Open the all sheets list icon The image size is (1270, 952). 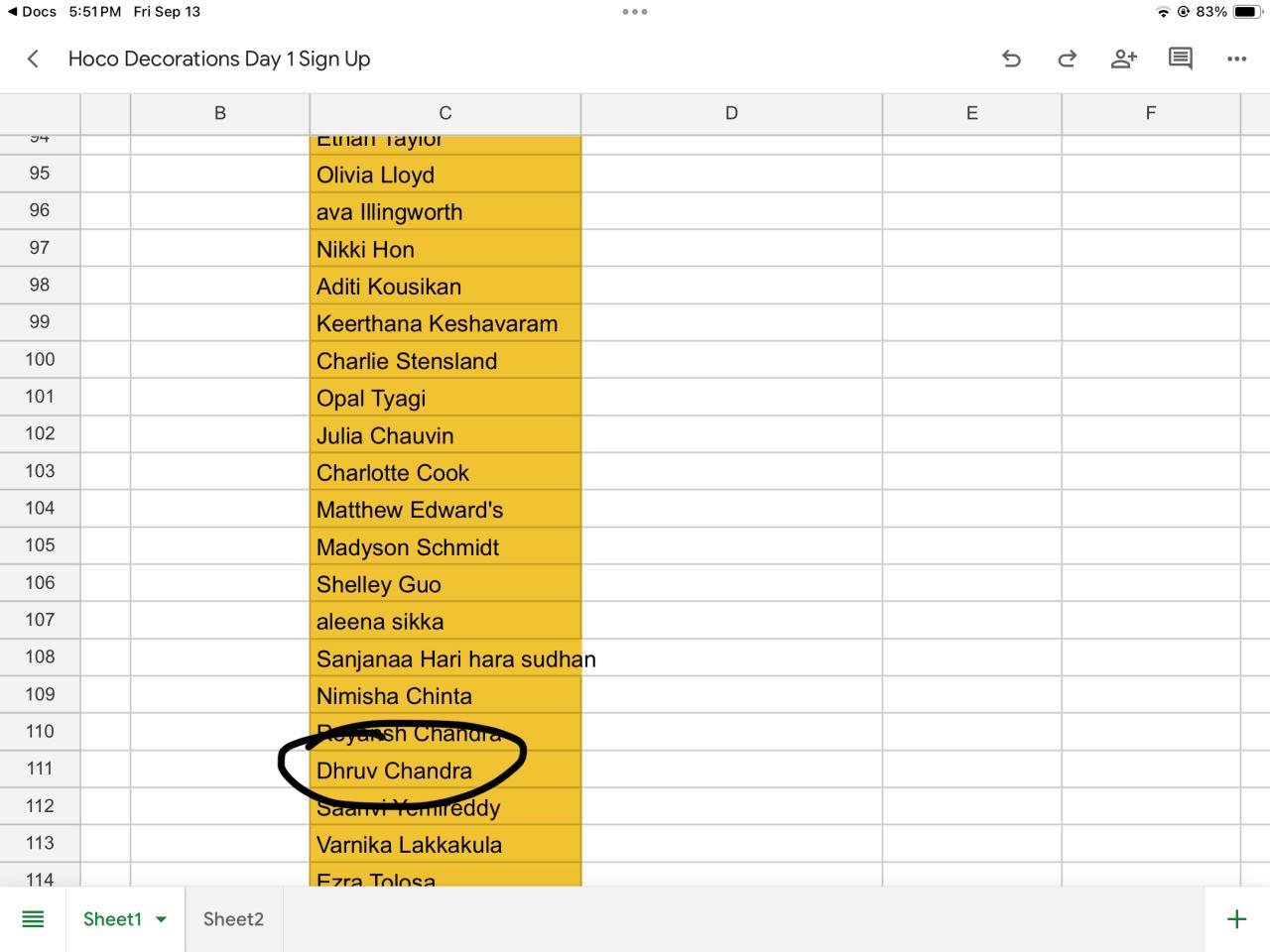pos(33,919)
